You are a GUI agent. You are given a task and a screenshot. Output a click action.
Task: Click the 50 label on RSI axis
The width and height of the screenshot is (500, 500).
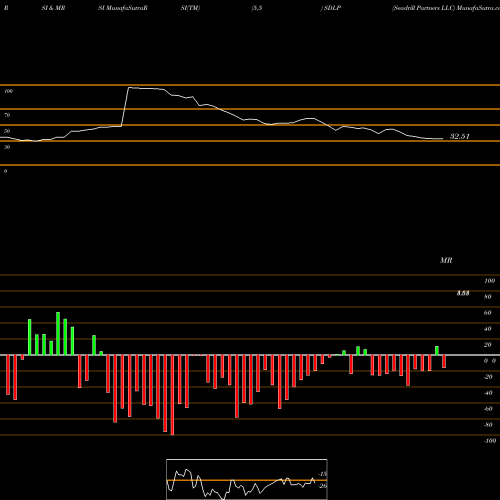7,131
